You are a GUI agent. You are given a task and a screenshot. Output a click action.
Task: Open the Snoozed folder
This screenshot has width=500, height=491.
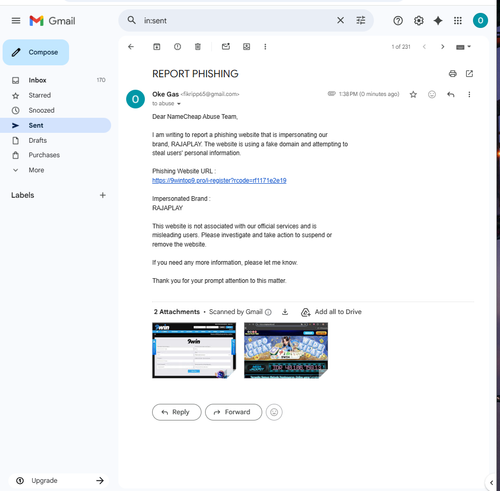tap(55, 110)
